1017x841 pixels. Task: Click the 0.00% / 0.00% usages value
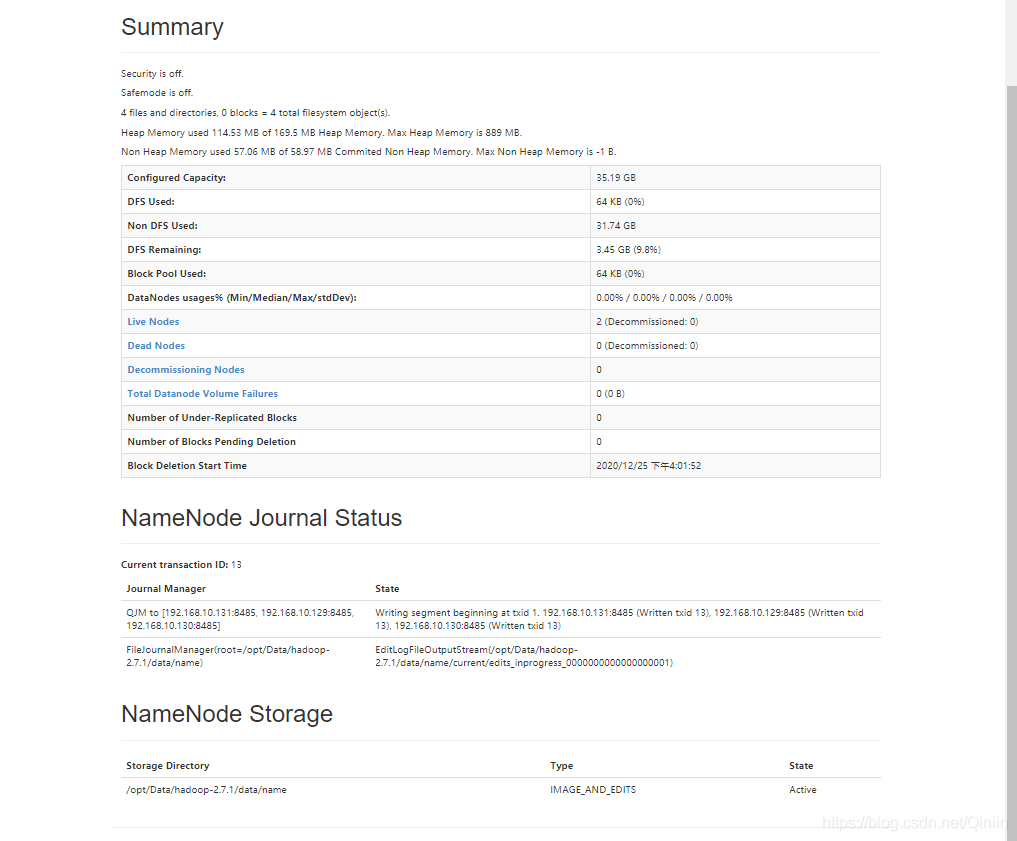[x=664, y=298]
